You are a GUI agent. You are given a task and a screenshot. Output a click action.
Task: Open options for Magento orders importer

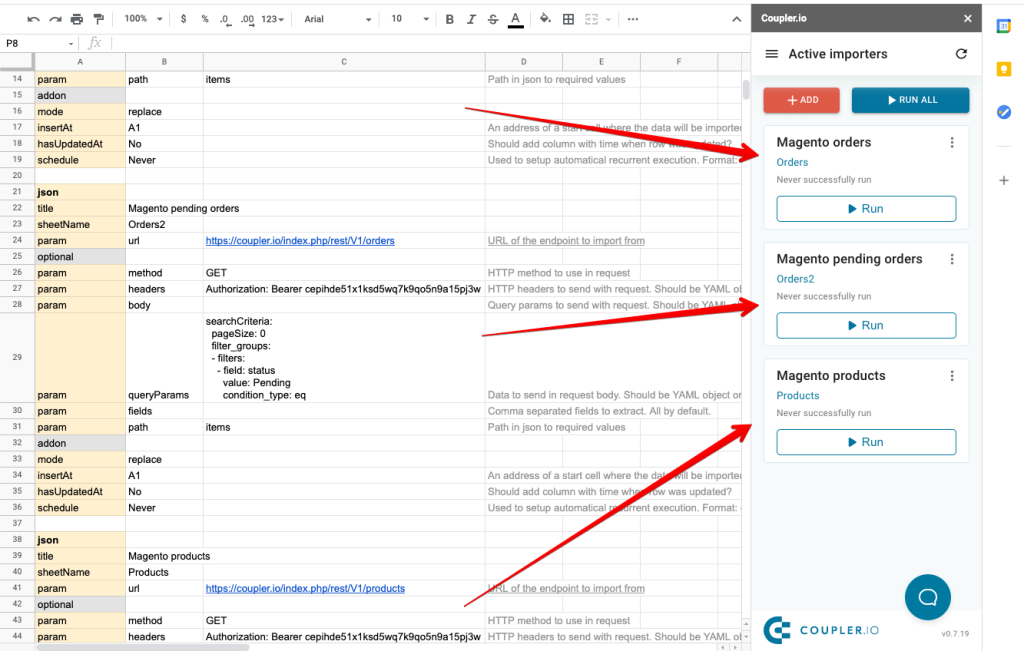[952, 142]
